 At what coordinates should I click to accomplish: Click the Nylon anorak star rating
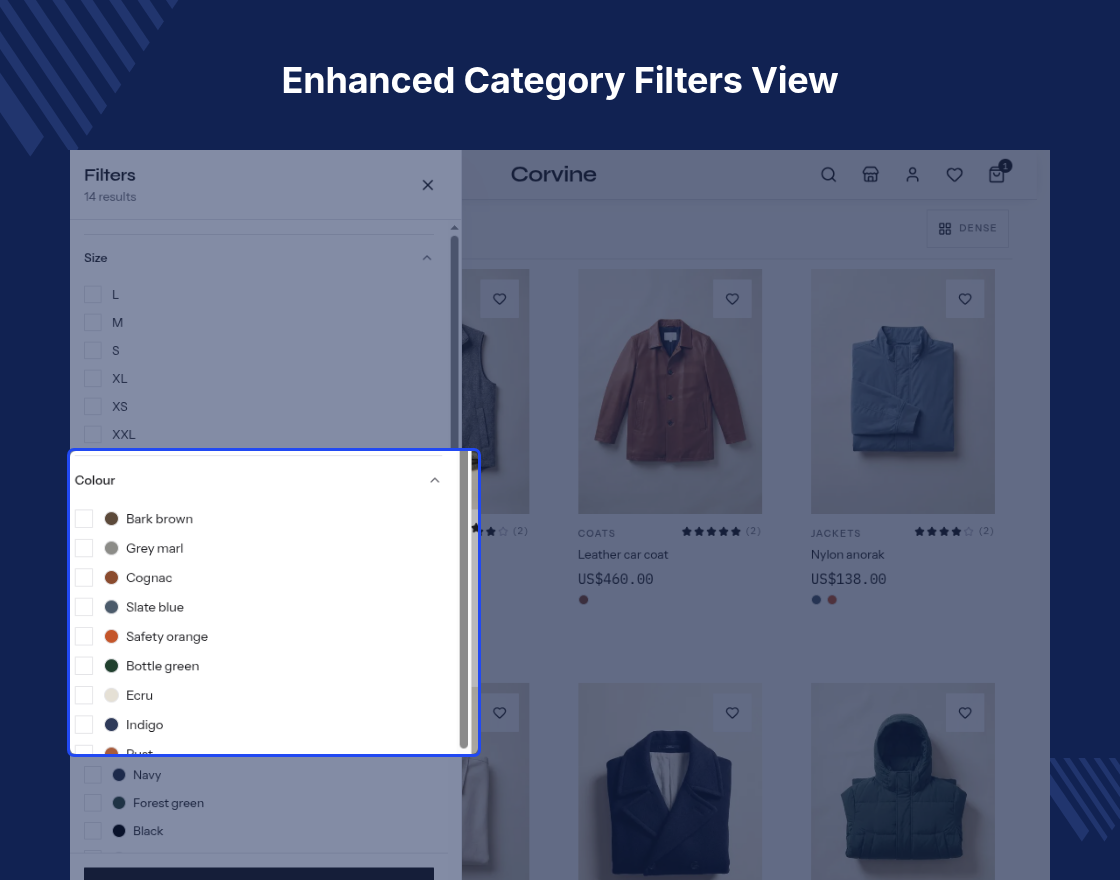[x=944, y=531]
